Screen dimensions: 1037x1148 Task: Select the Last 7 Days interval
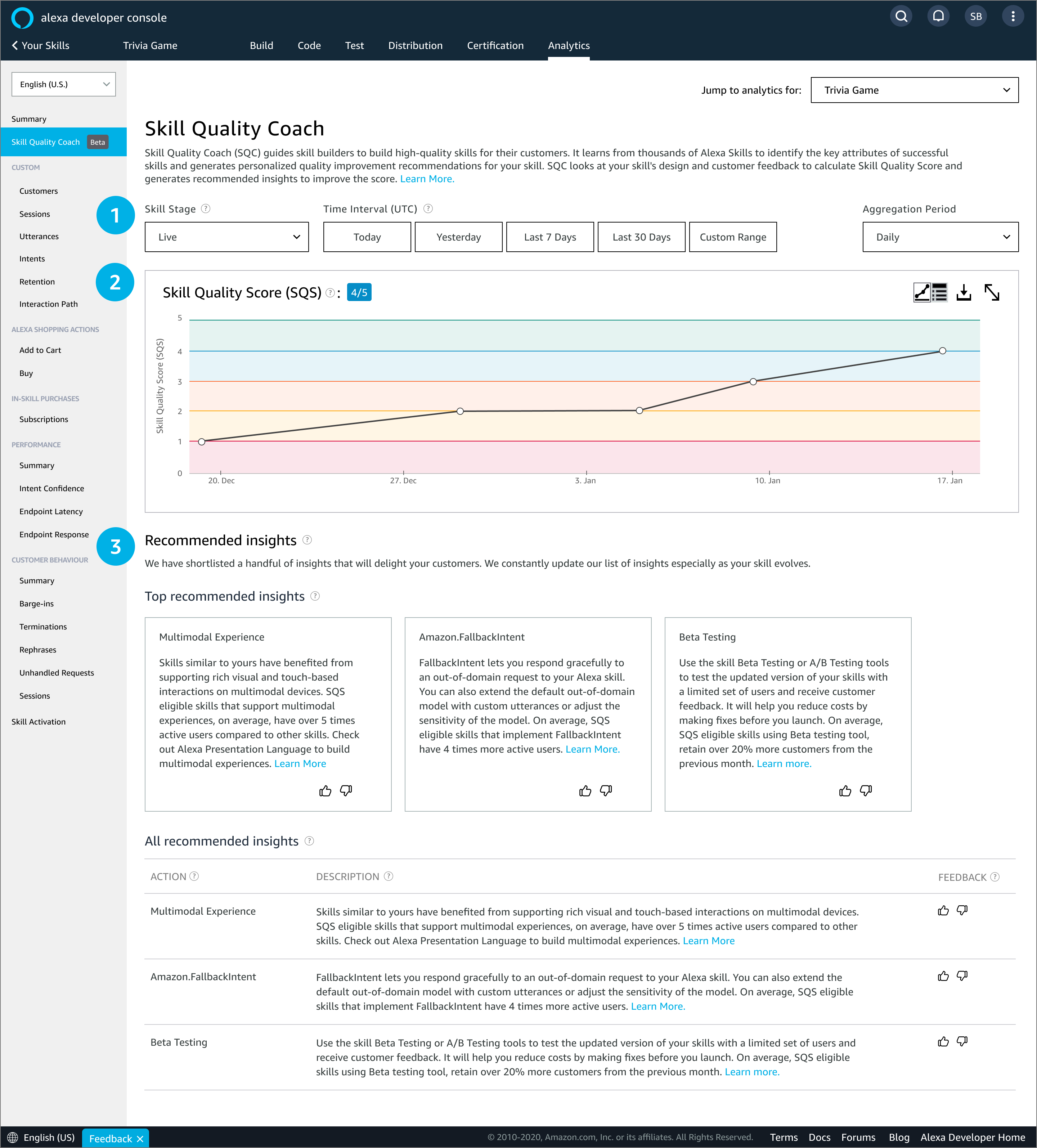(549, 237)
